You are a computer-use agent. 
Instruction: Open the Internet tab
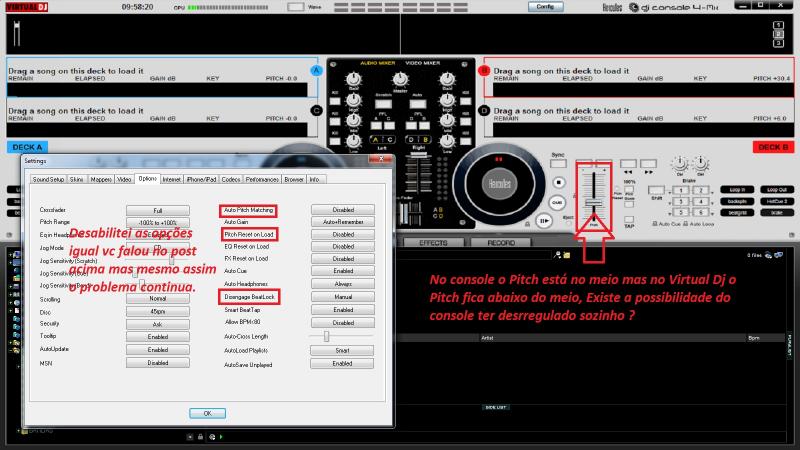[171, 180]
